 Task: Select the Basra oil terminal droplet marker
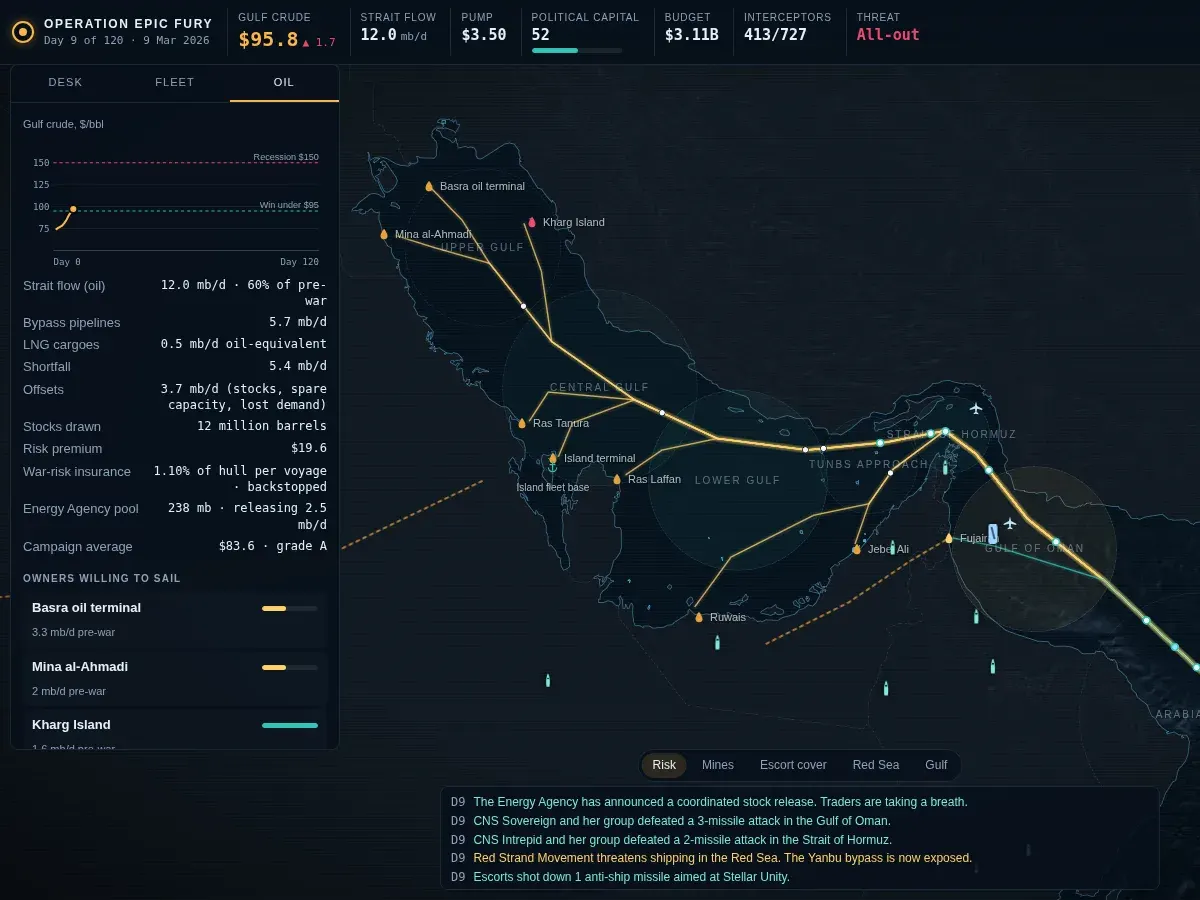tap(429, 186)
